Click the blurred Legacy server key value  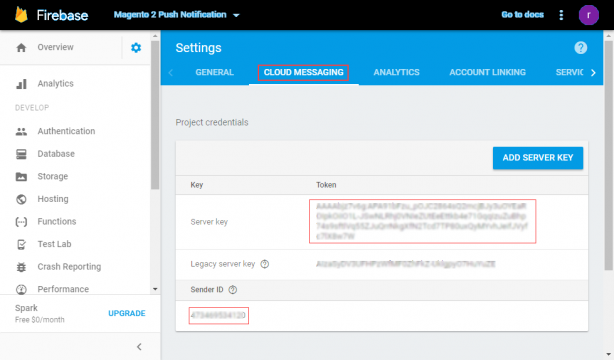point(406,264)
